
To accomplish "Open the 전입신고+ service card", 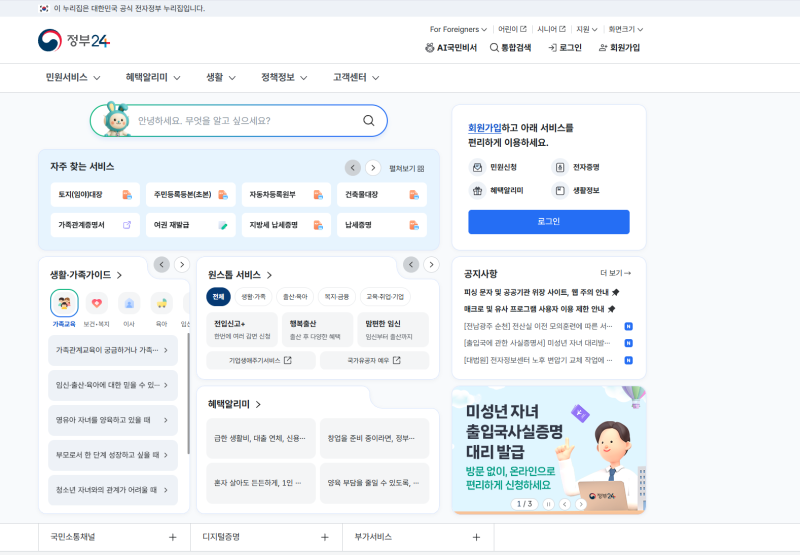I will click(x=242, y=330).
